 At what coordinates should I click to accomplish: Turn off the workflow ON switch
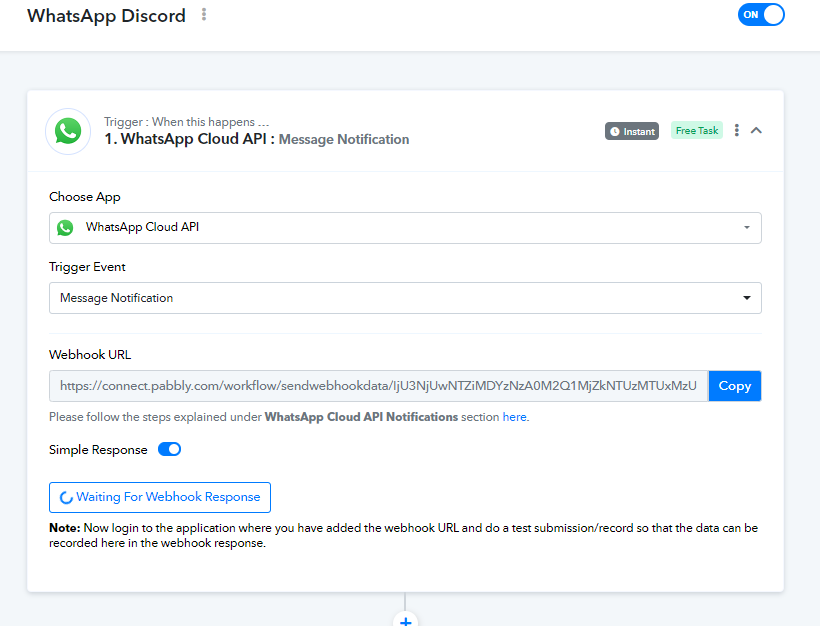click(x=761, y=15)
